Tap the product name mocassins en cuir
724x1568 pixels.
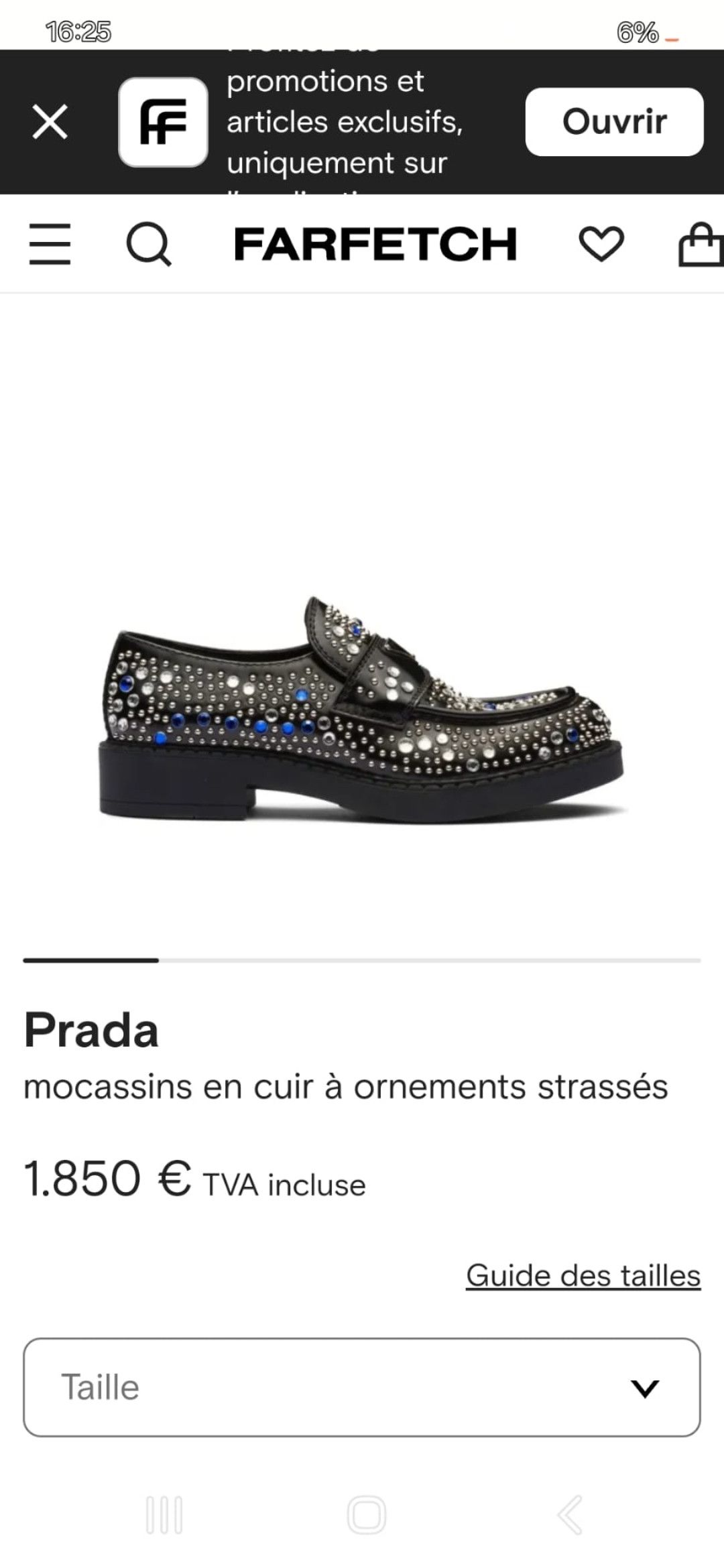346,1087
